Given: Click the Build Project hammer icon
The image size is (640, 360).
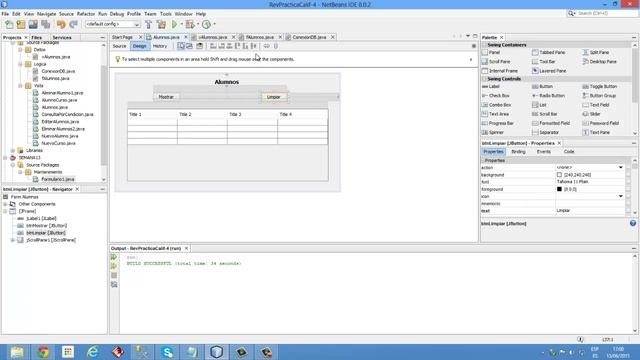Looking at the screenshot, I should pos(149,24).
